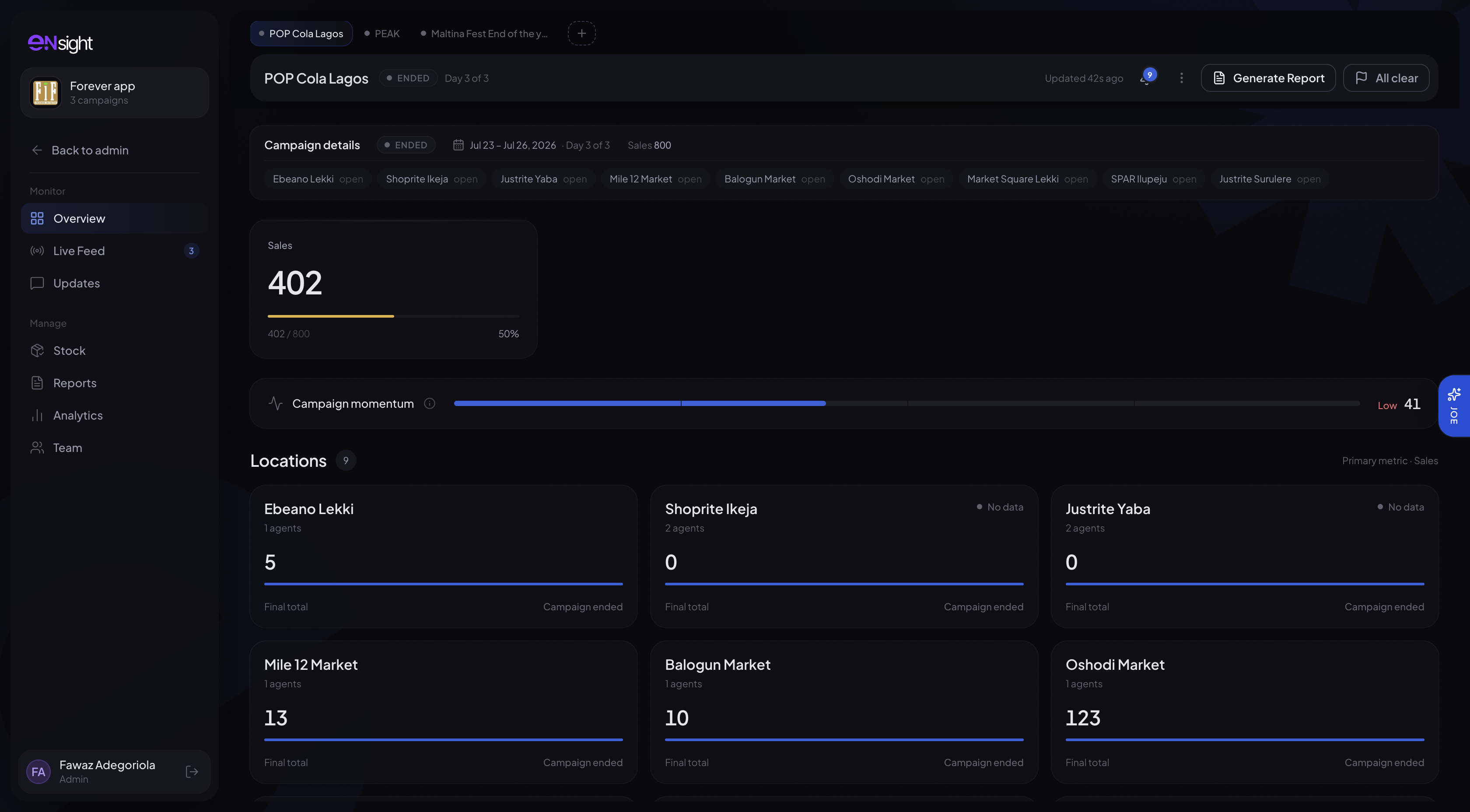
Task: Click the FA user avatar
Action: [38, 772]
